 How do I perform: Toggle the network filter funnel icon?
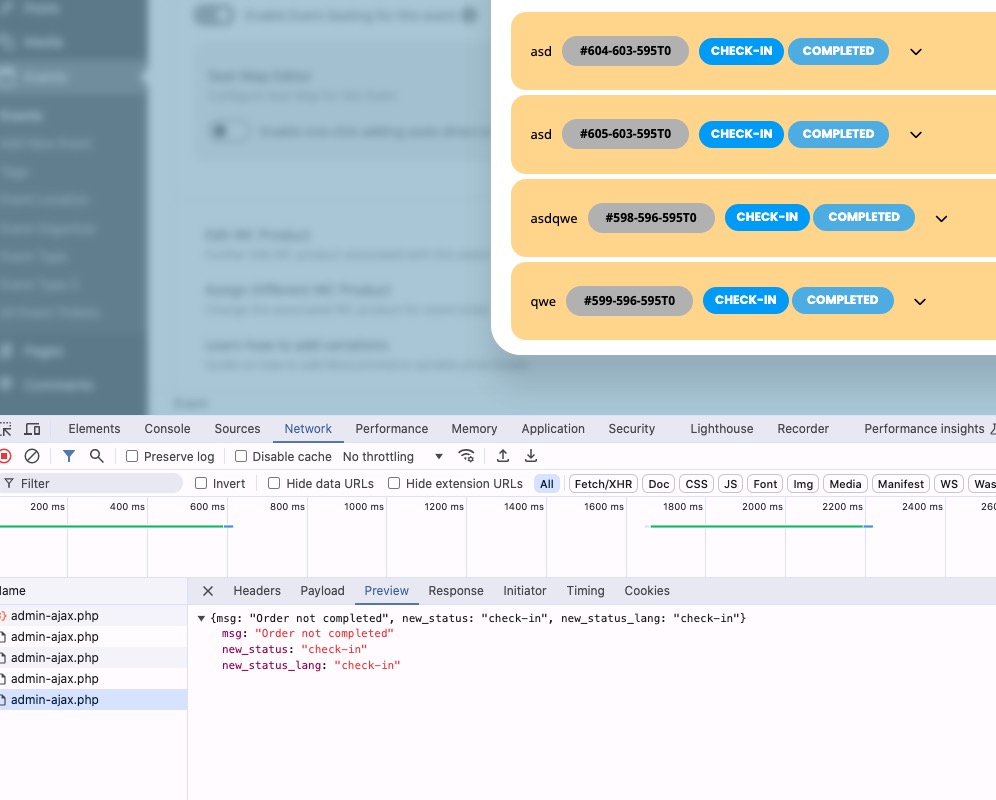pyautogui.click(x=69, y=456)
